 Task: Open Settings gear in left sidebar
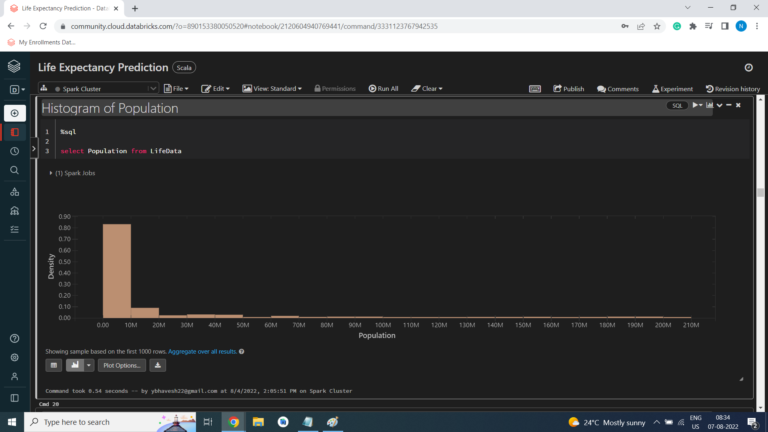click(x=14, y=357)
